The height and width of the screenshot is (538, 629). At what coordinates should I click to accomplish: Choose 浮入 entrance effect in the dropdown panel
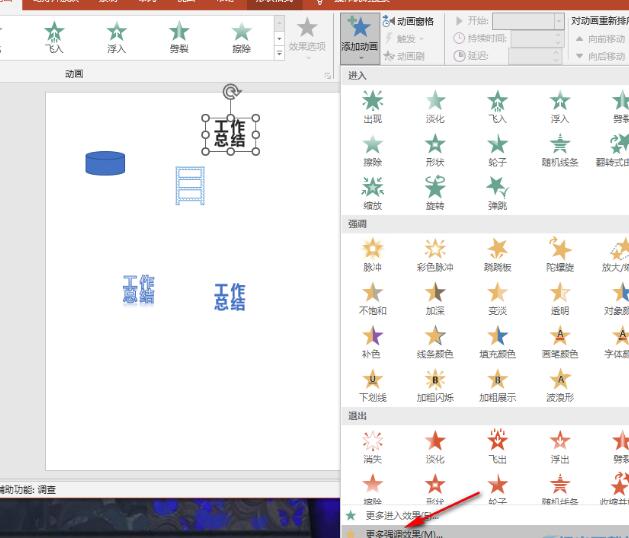(x=560, y=107)
